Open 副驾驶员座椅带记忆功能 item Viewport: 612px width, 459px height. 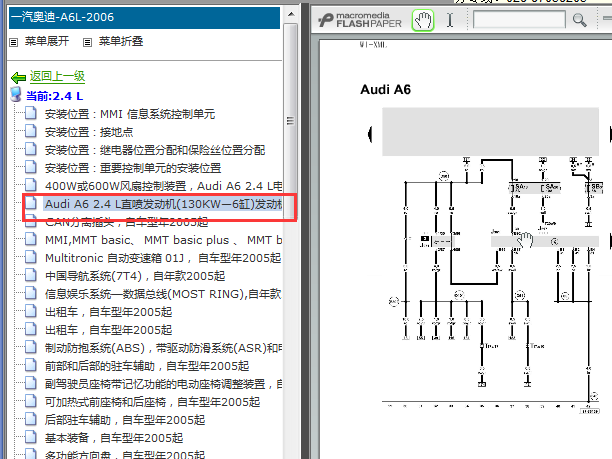(163, 384)
